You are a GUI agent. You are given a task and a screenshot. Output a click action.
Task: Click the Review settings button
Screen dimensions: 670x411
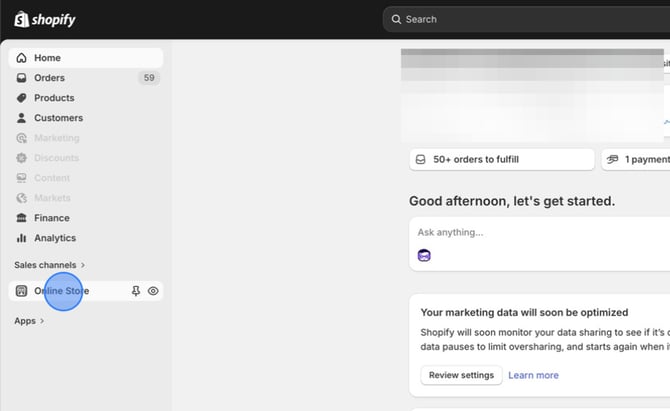[x=461, y=375]
